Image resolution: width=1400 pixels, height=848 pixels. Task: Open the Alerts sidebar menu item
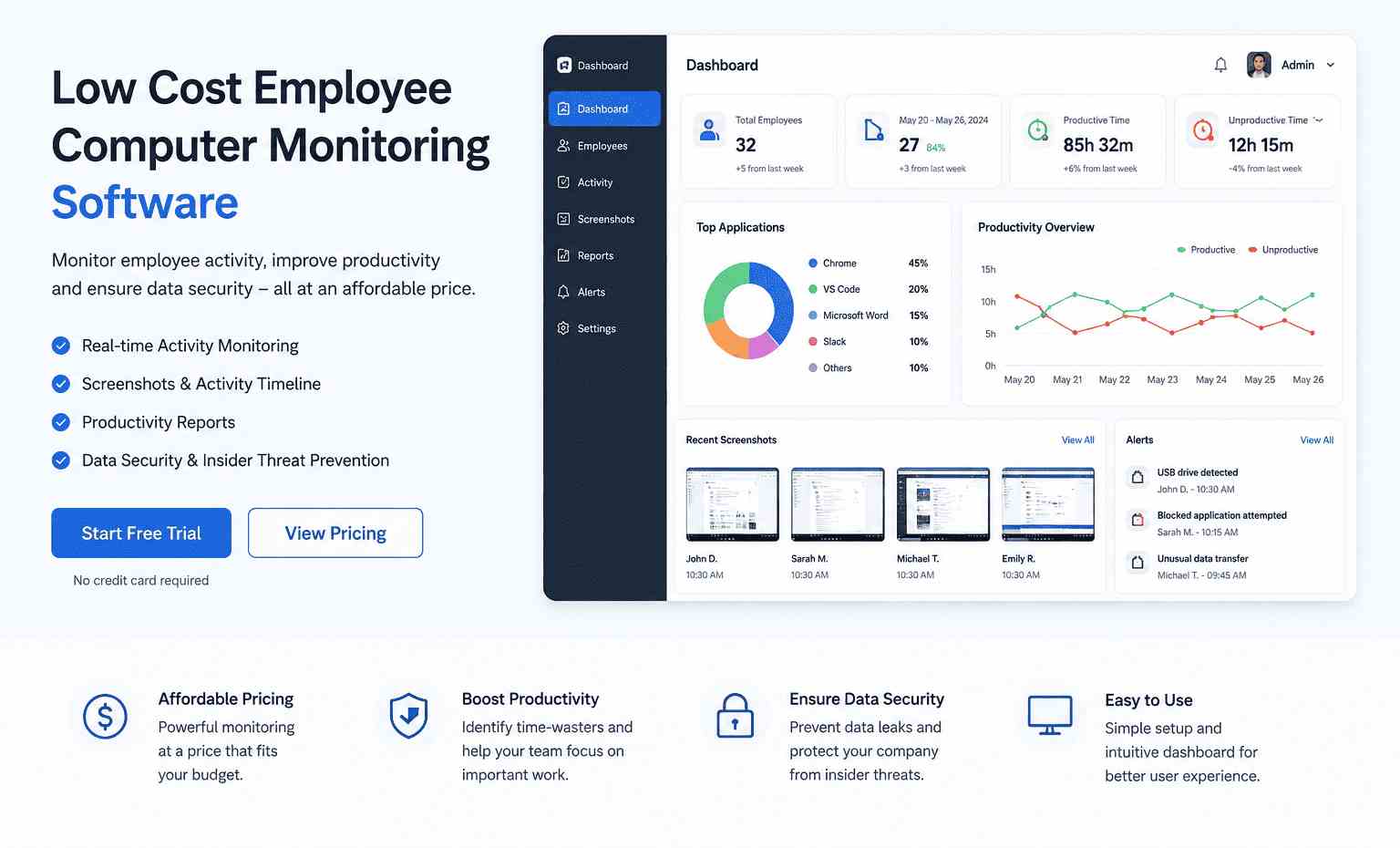[x=604, y=291]
